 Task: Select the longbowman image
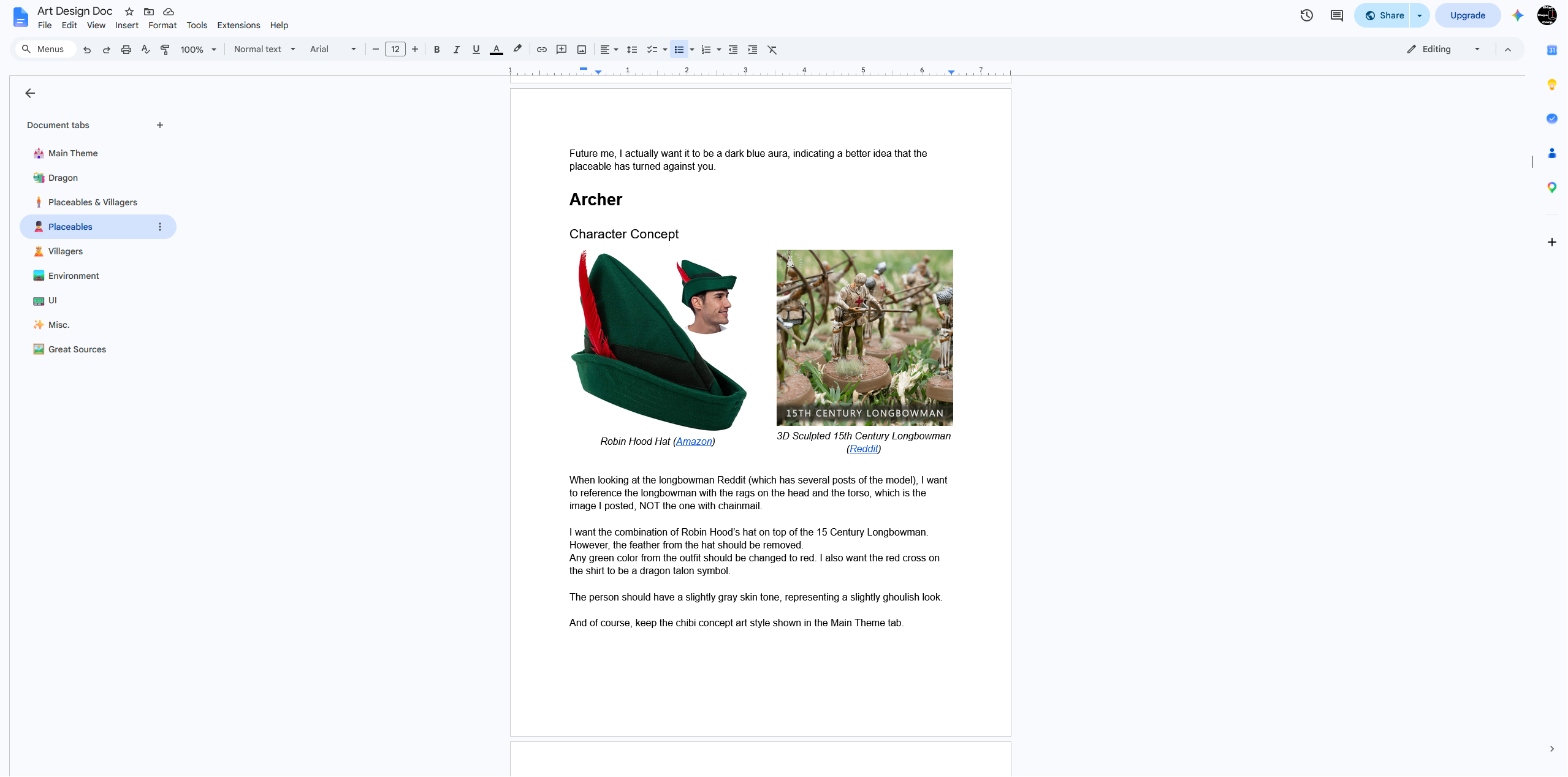tap(864, 338)
